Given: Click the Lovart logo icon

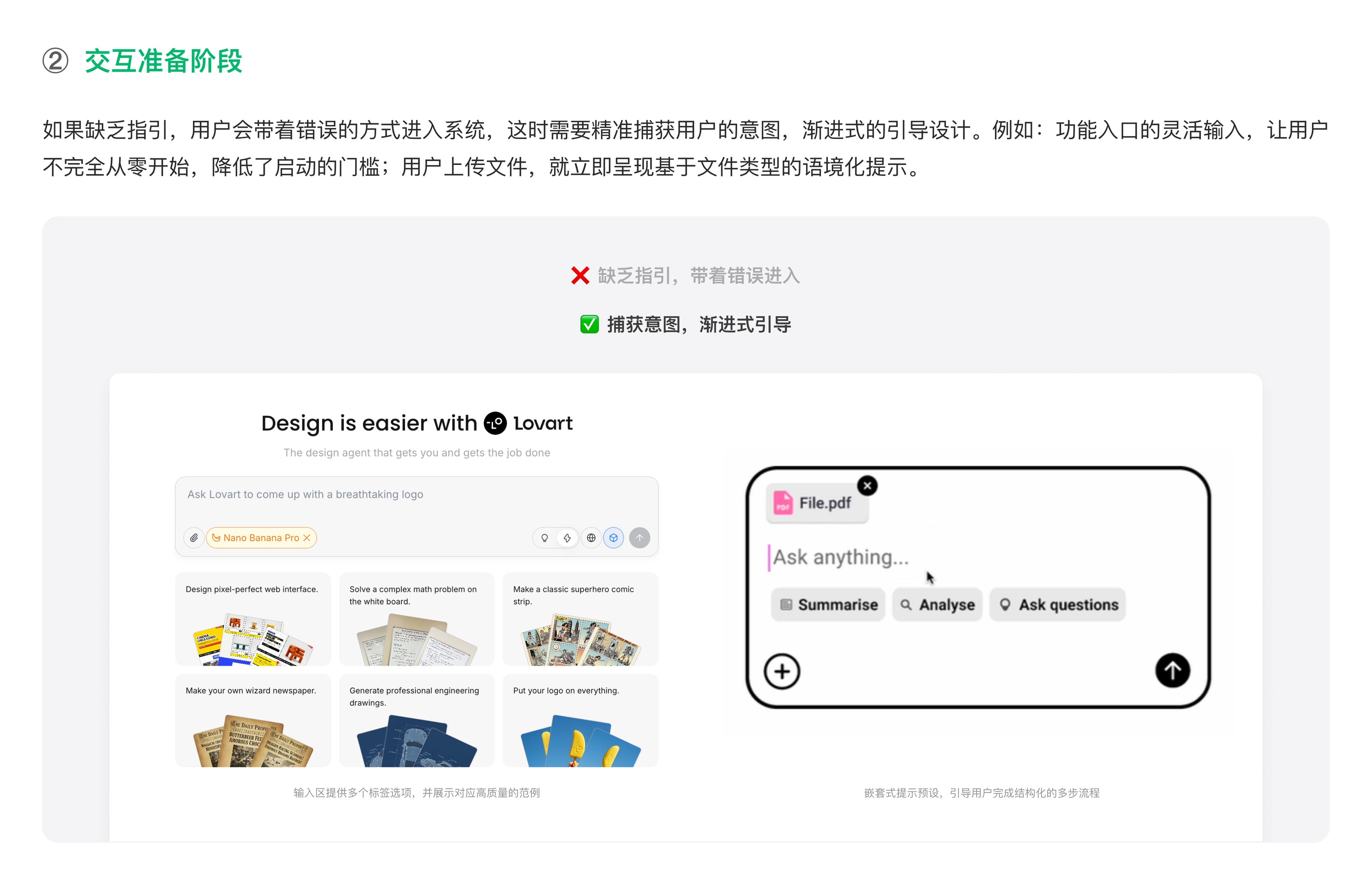Looking at the screenshot, I should 495,423.
